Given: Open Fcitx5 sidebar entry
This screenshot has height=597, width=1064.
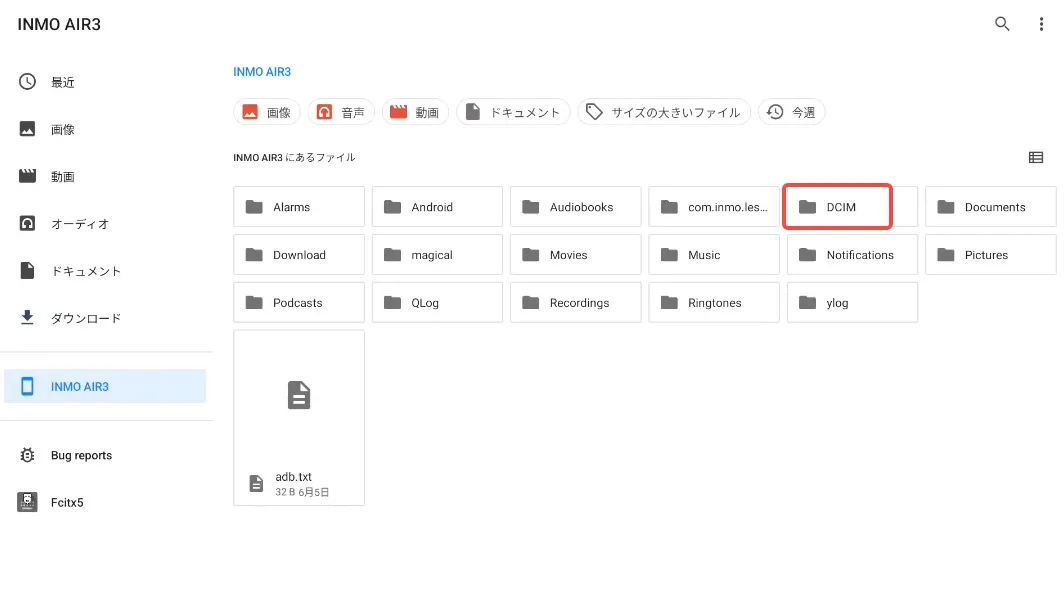Looking at the screenshot, I should tap(67, 502).
